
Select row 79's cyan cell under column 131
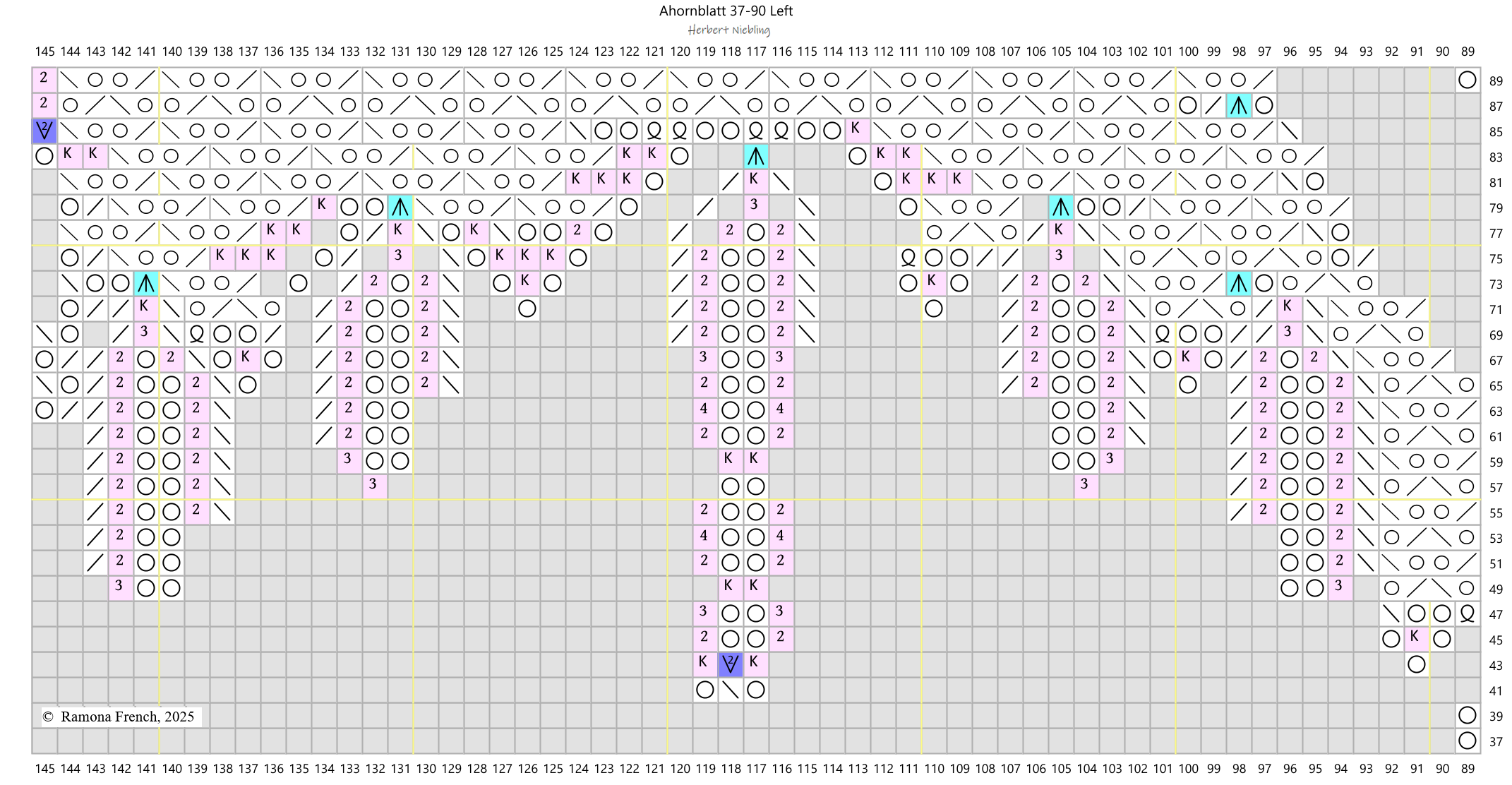point(400,207)
